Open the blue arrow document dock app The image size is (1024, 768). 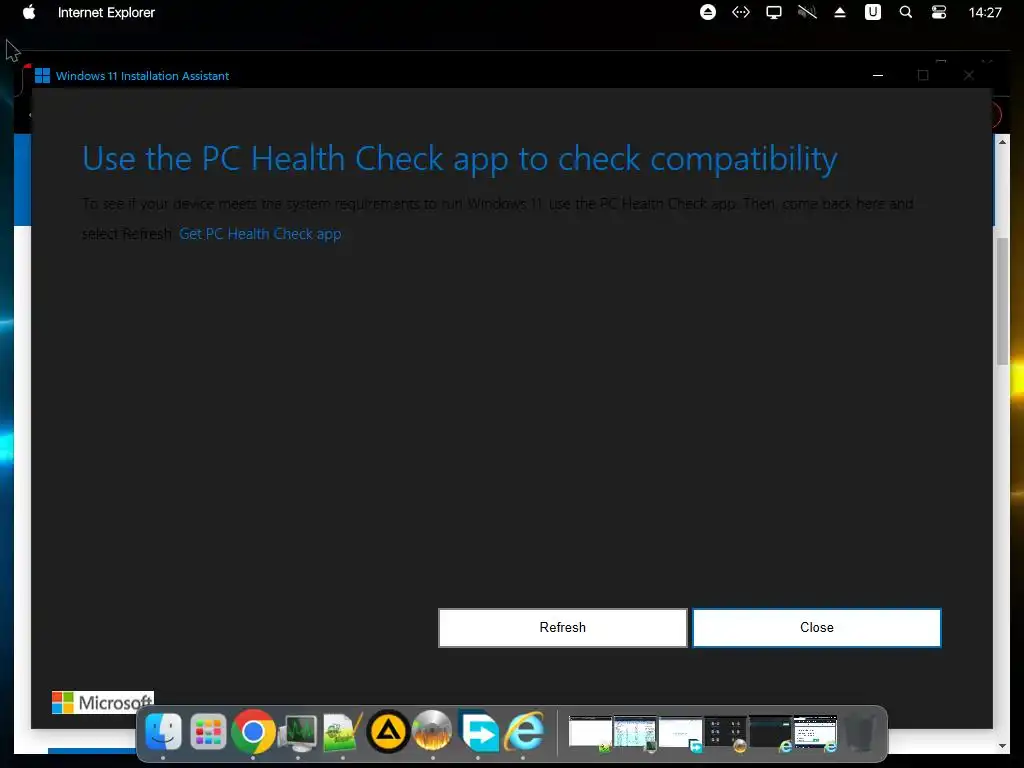coord(478,731)
